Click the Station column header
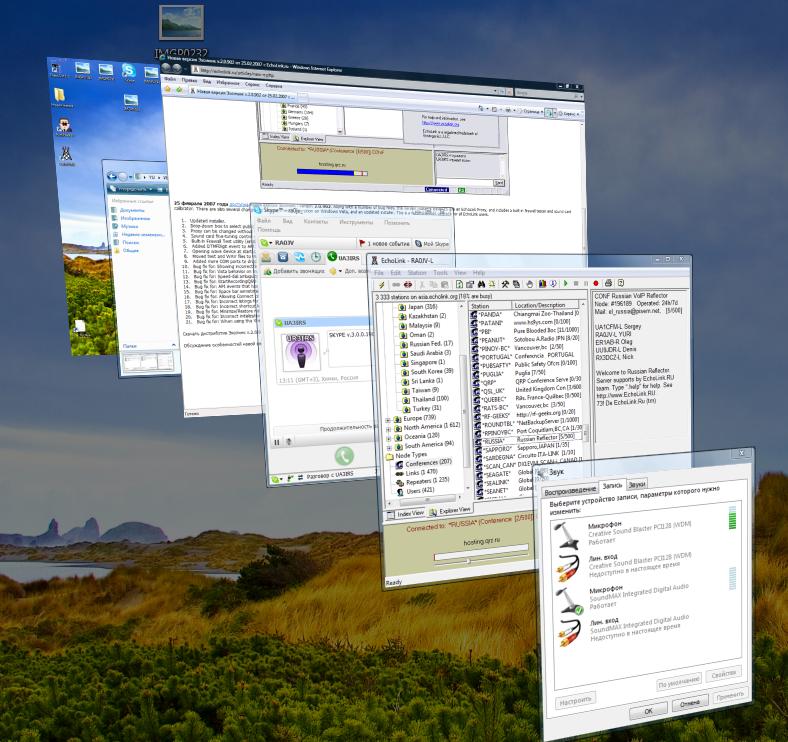Screen dimensions: 788x742 point(490,306)
